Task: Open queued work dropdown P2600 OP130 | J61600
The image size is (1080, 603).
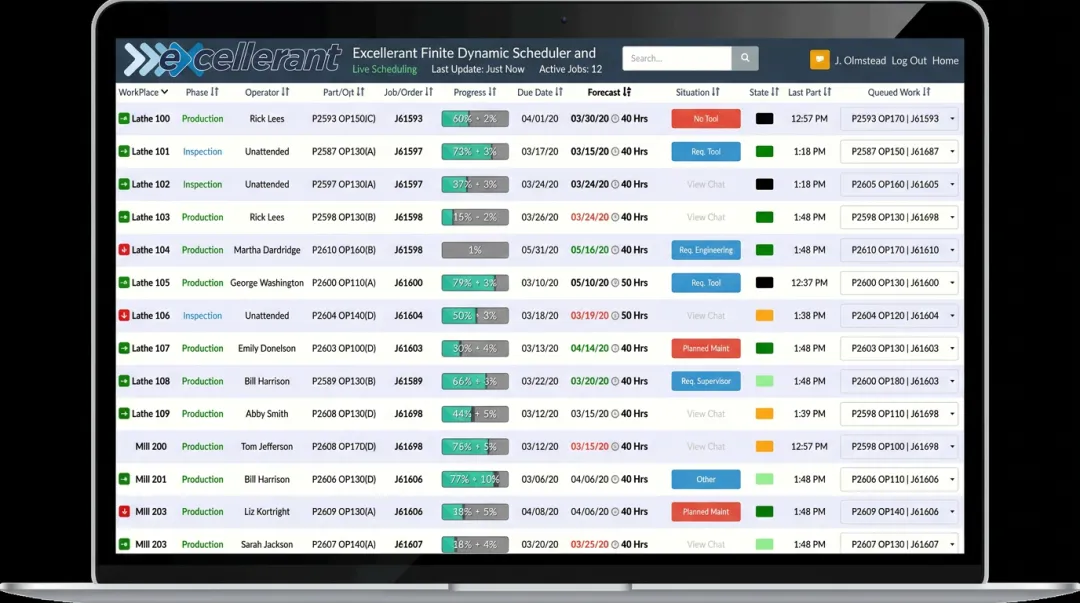Action: pyautogui.click(x=899, y=283)
